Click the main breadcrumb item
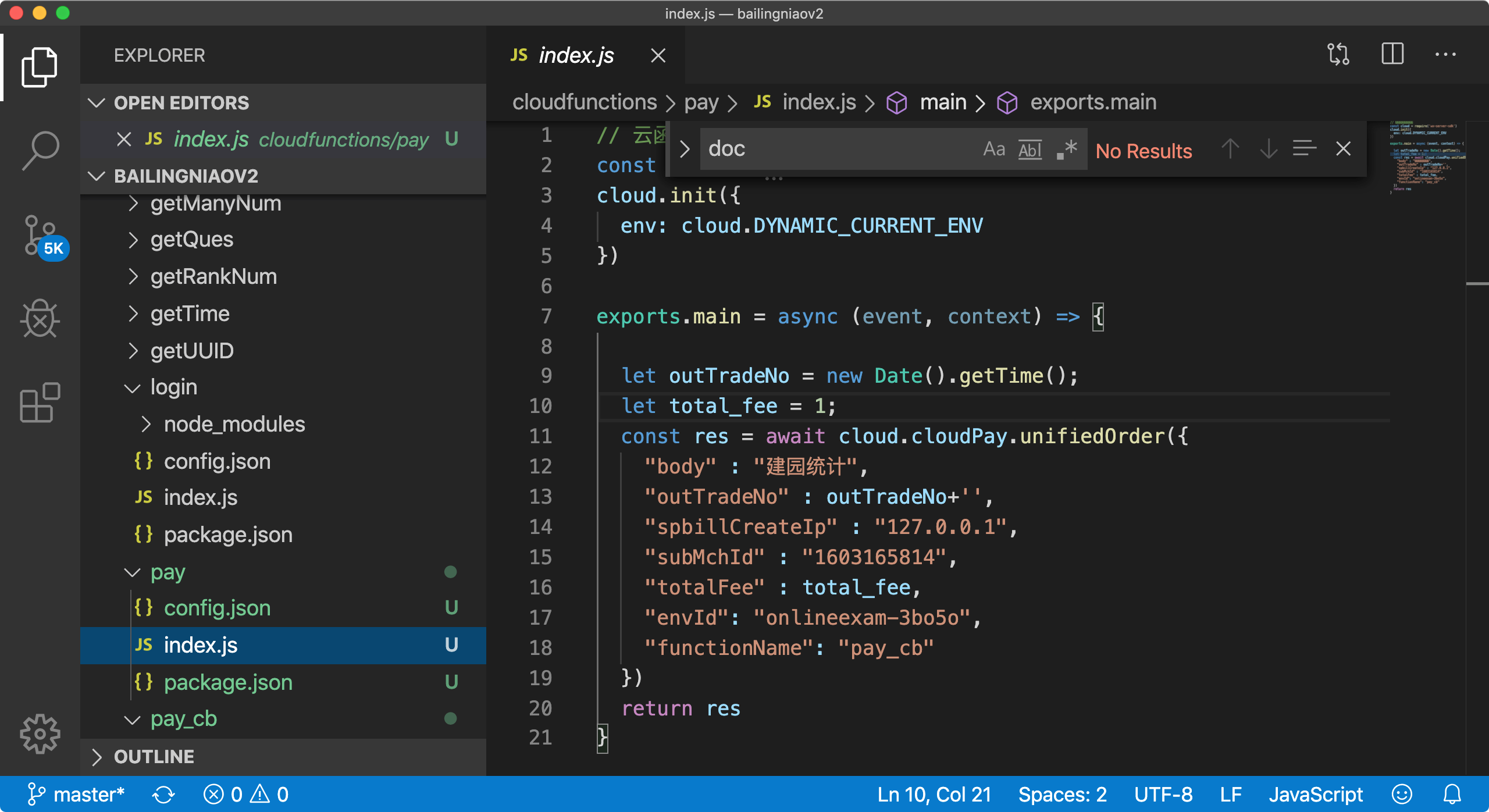 pos(942,102)
